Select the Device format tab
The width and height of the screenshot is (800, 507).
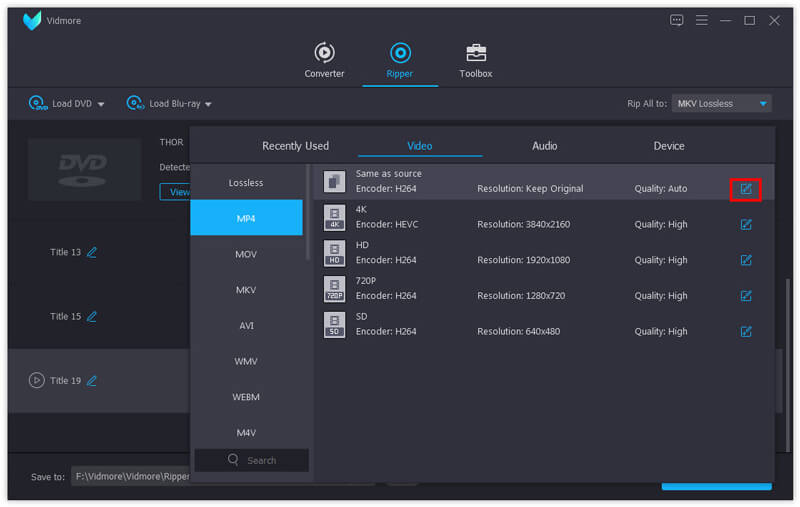click(x=669, y=146)
